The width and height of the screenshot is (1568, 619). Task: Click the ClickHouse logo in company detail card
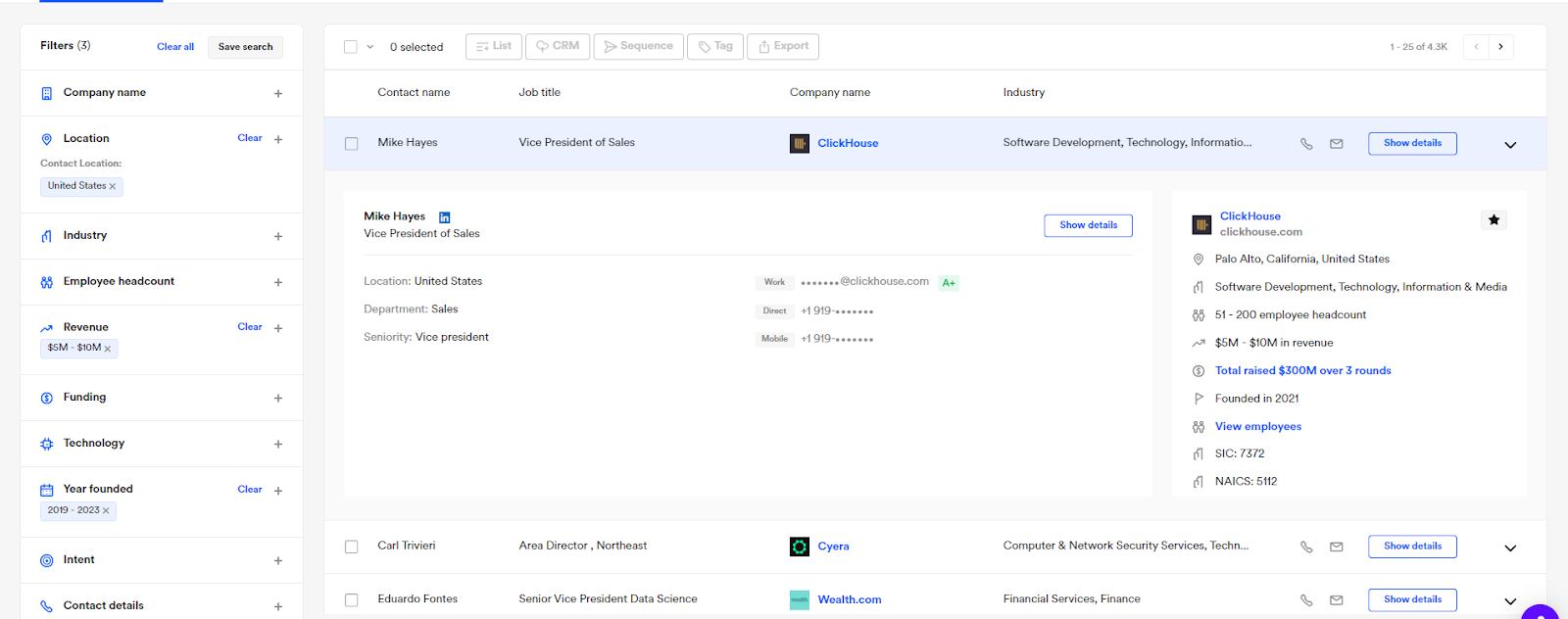tap(1201, 225)
